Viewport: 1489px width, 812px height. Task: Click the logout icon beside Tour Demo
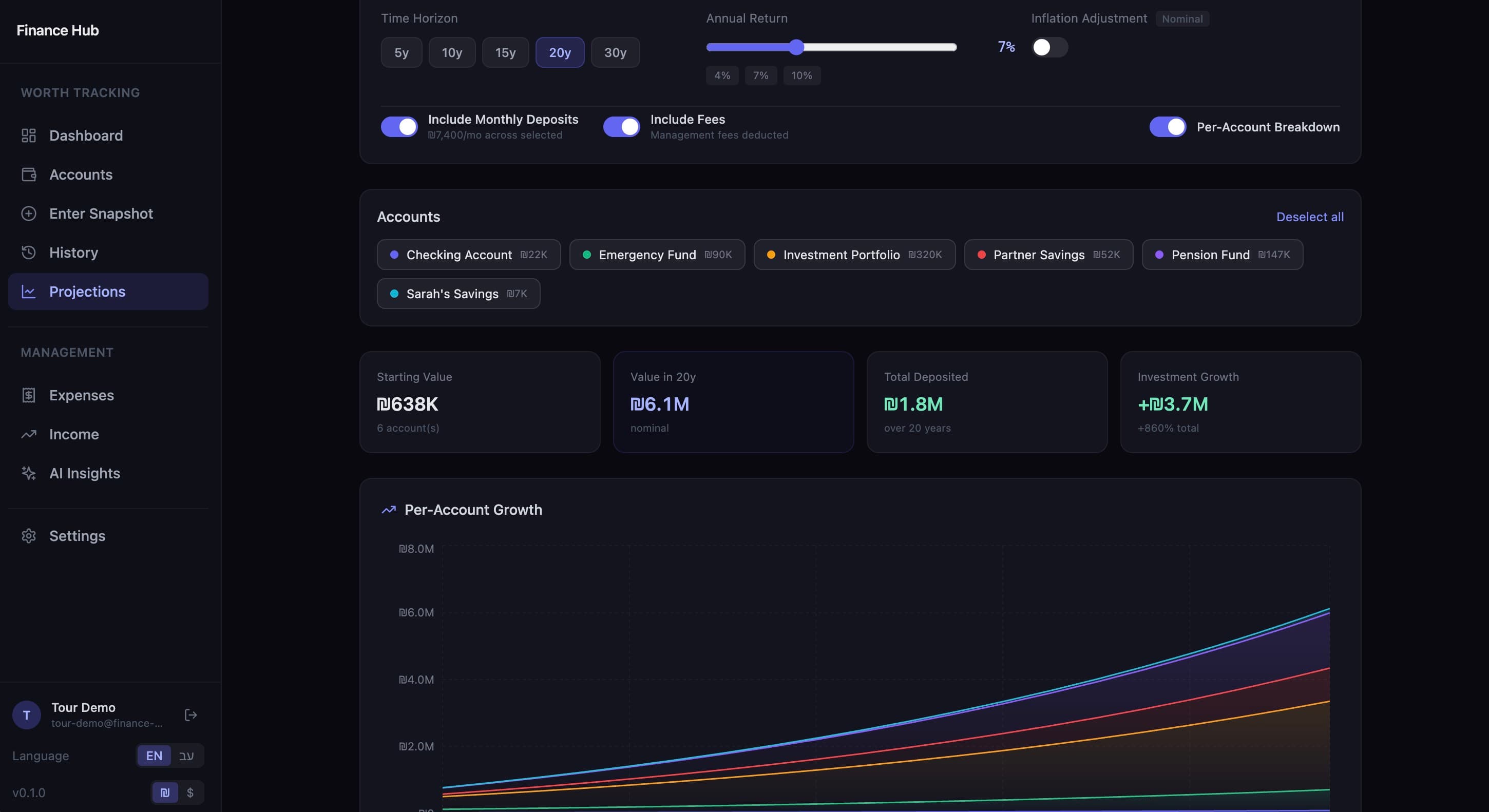click(x=191, y=715)
